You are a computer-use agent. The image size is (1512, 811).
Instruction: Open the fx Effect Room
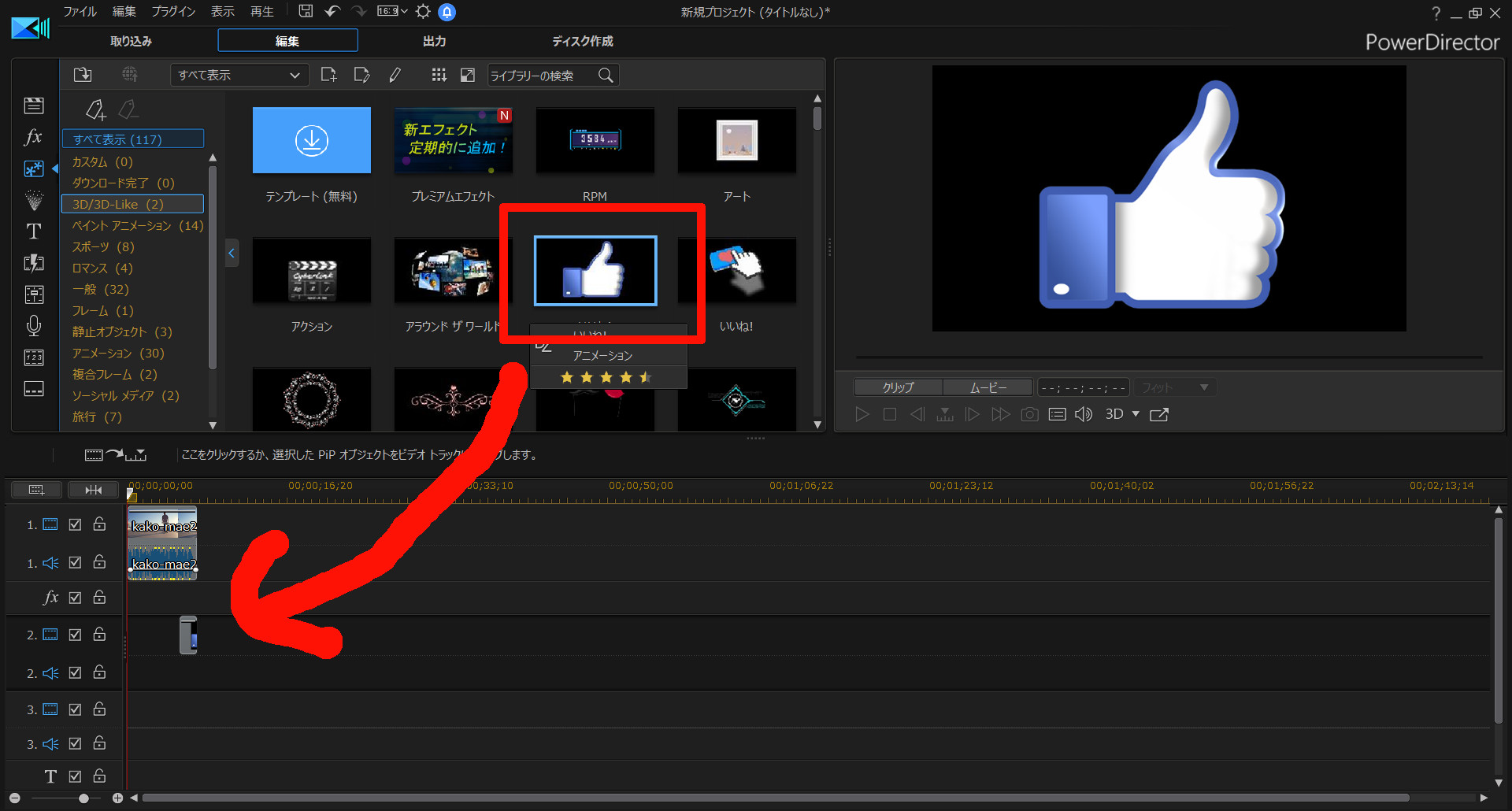[x=33, y=137]
